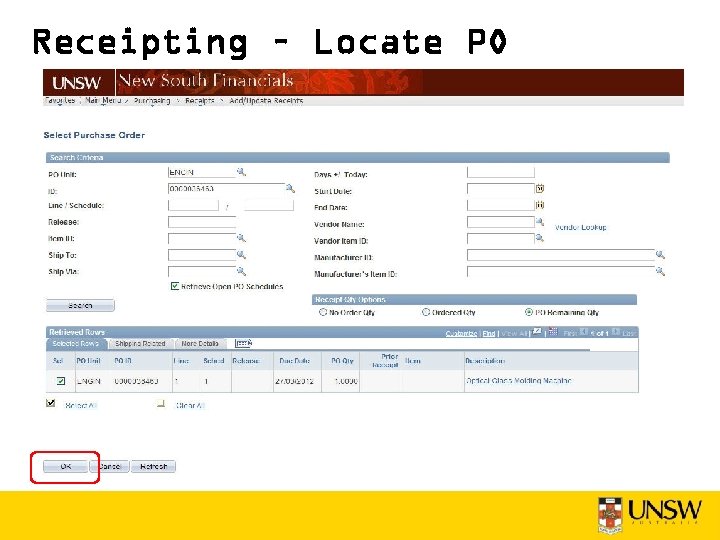
Task: Click Find link in Retrieved Rows header
Action: coord(489,333)
